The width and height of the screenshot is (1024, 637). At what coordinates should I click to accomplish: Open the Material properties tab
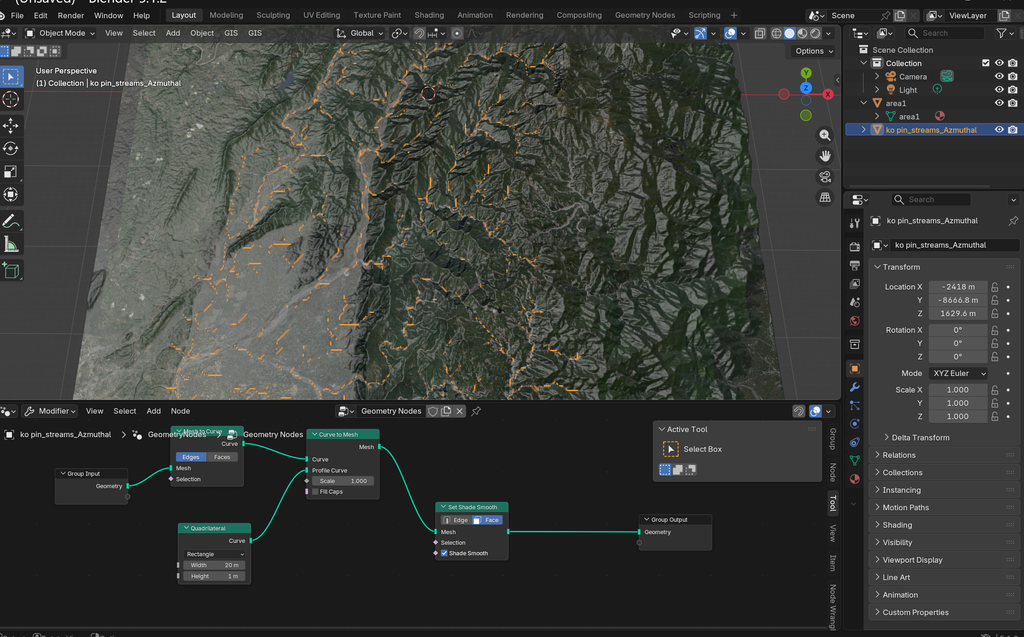point(854,479)
